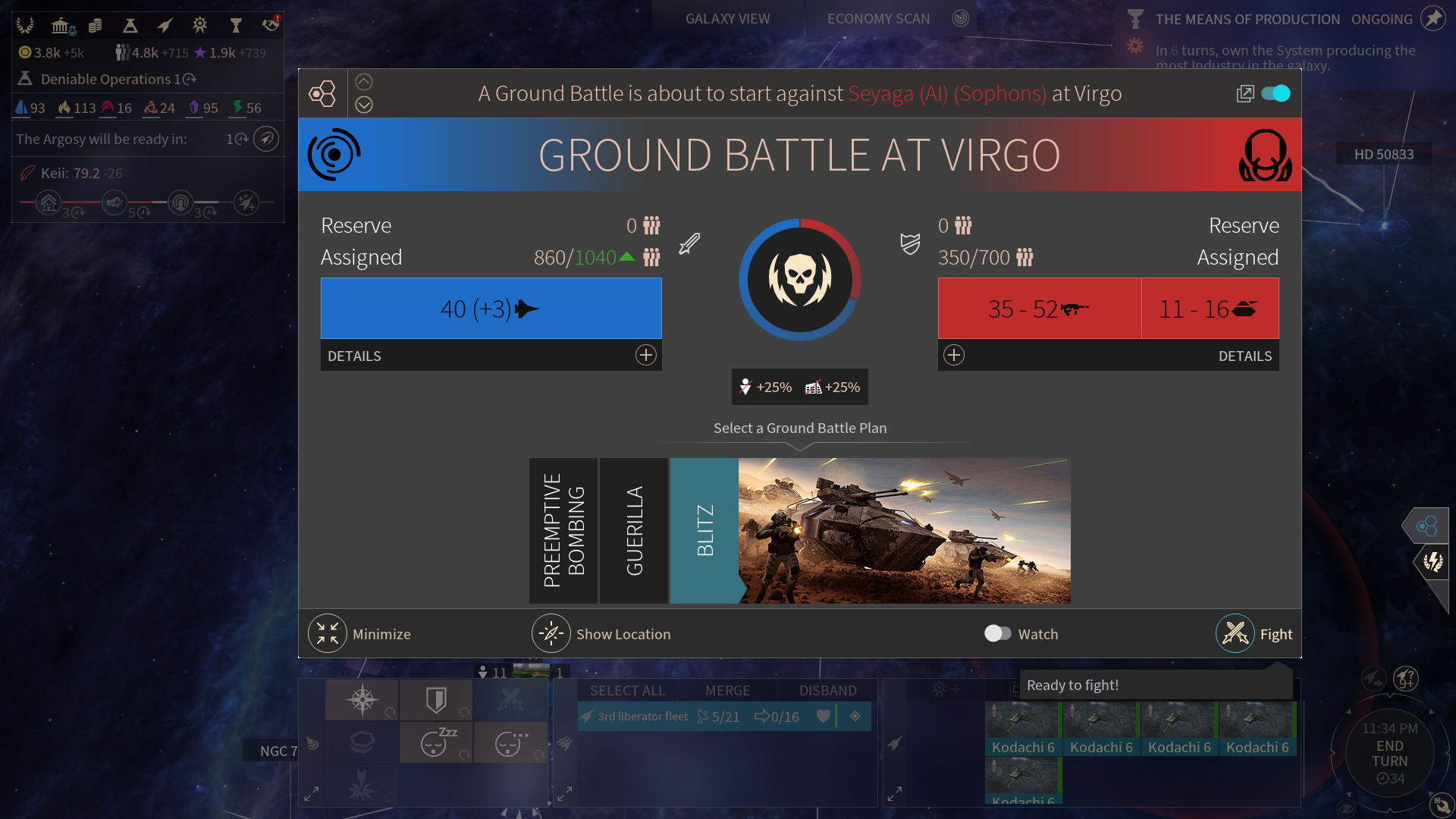
Task: Open the trophy victory icon in top bar
Action: point(236,26)
